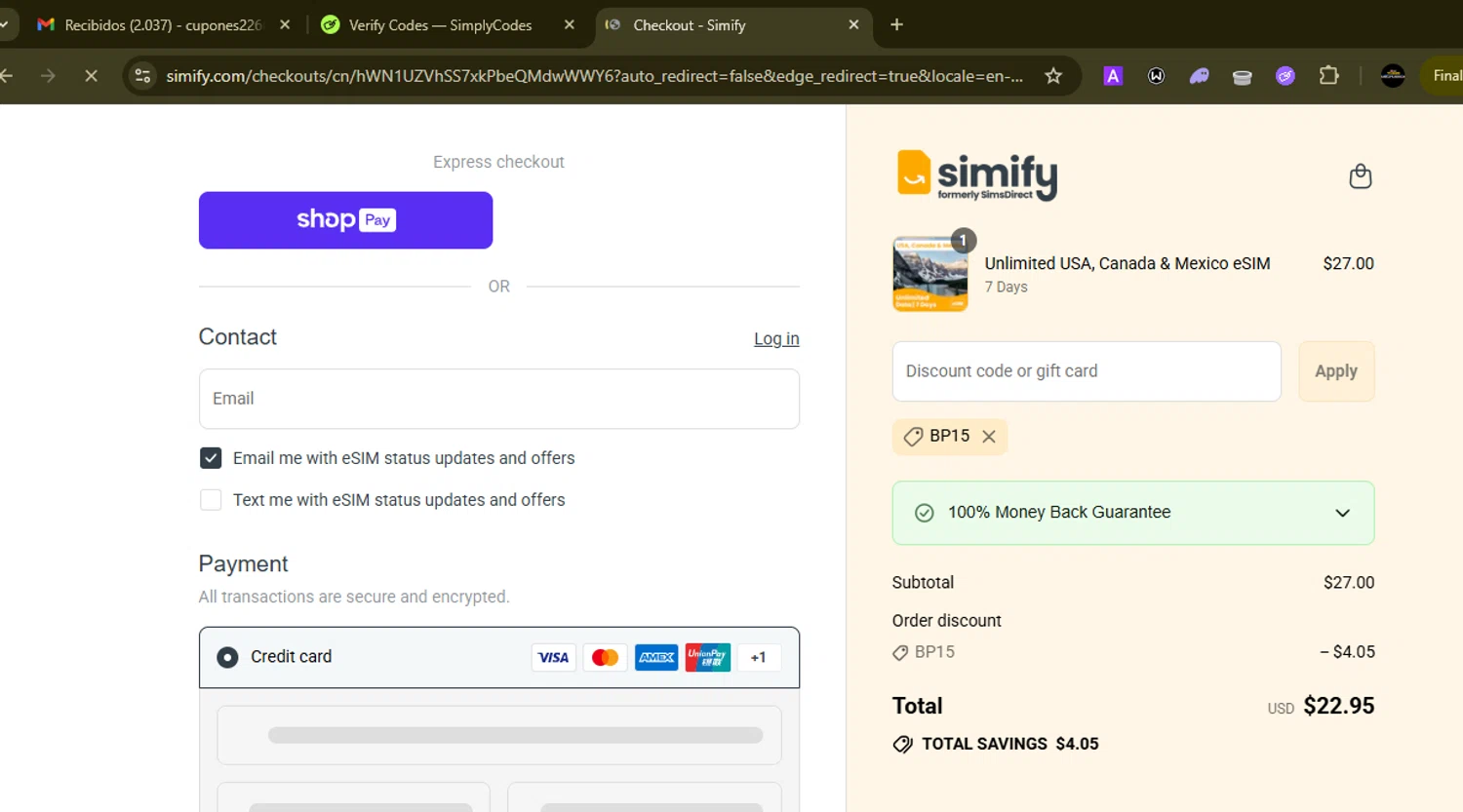The image size is (1463, 812).
Task: Uncheck Email me with eSIM status updates
Action: pyautogui.click(x=211, y=458)
